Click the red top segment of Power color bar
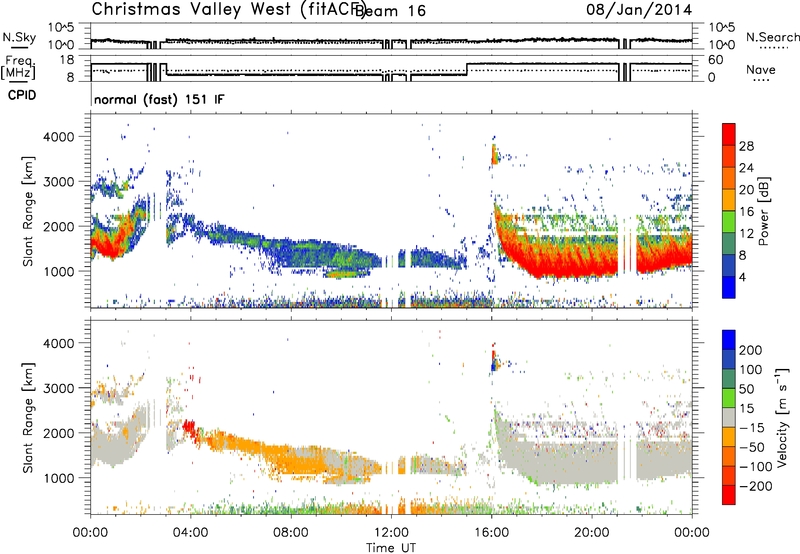Viewport: 800px width, 554px height. (x=729, y=135)
